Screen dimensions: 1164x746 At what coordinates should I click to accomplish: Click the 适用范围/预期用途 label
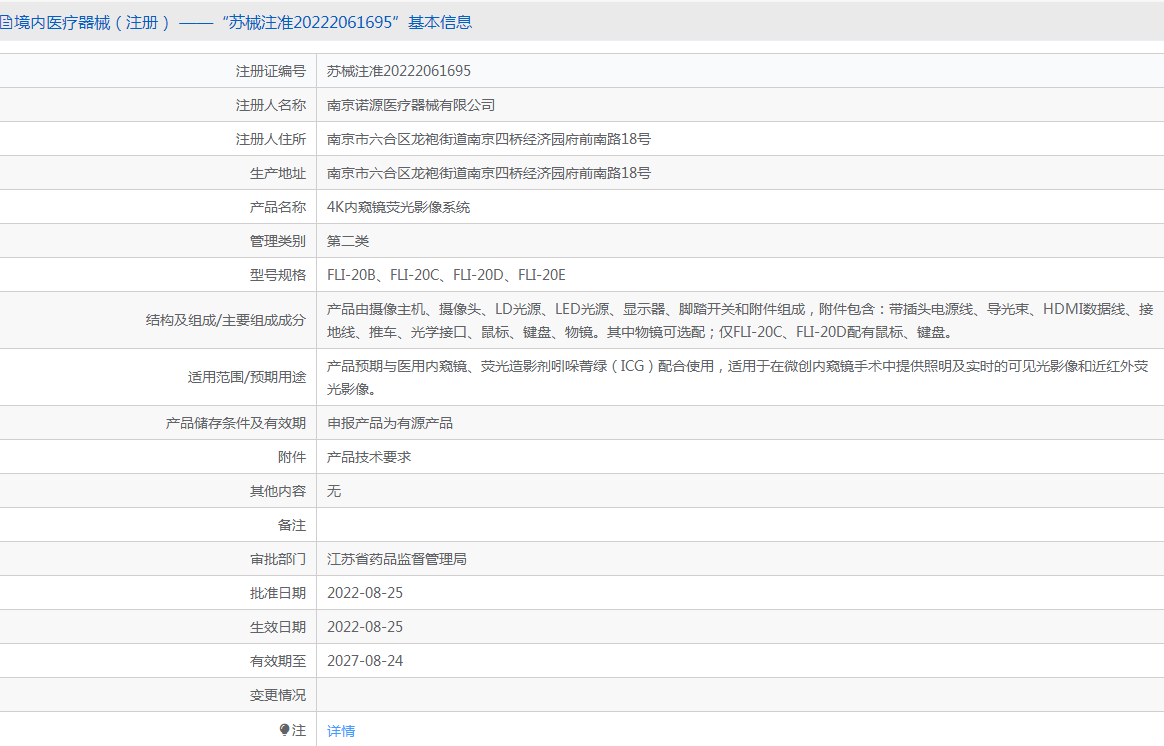246,377
